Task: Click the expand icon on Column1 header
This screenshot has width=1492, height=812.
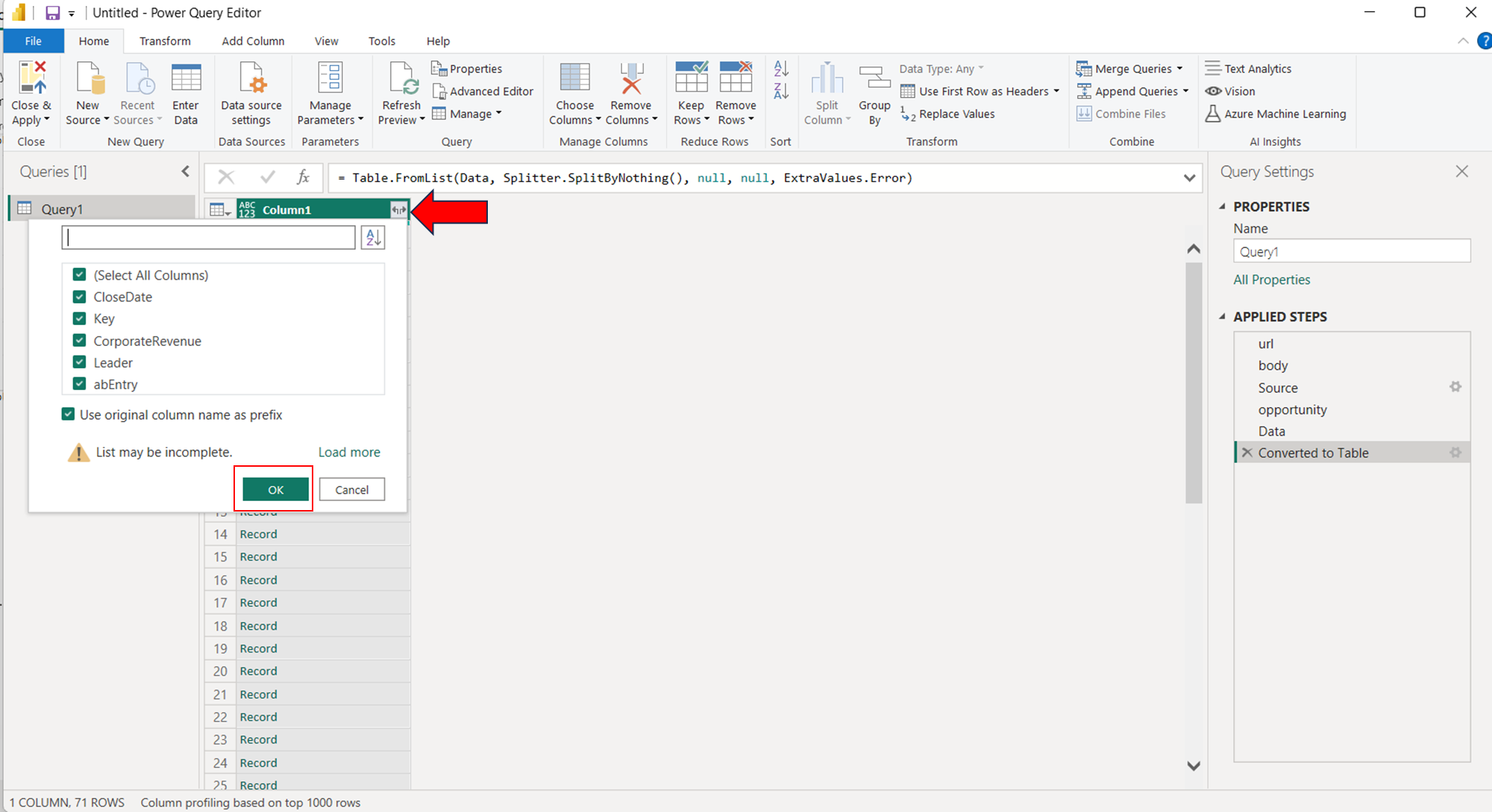Action: tap(399, 210)
